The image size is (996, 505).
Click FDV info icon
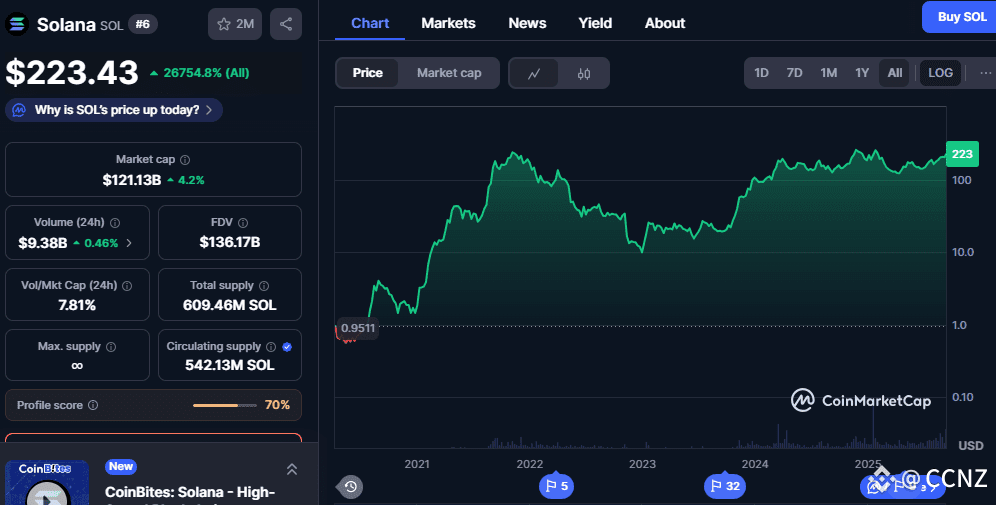click(x=243, y=223)
